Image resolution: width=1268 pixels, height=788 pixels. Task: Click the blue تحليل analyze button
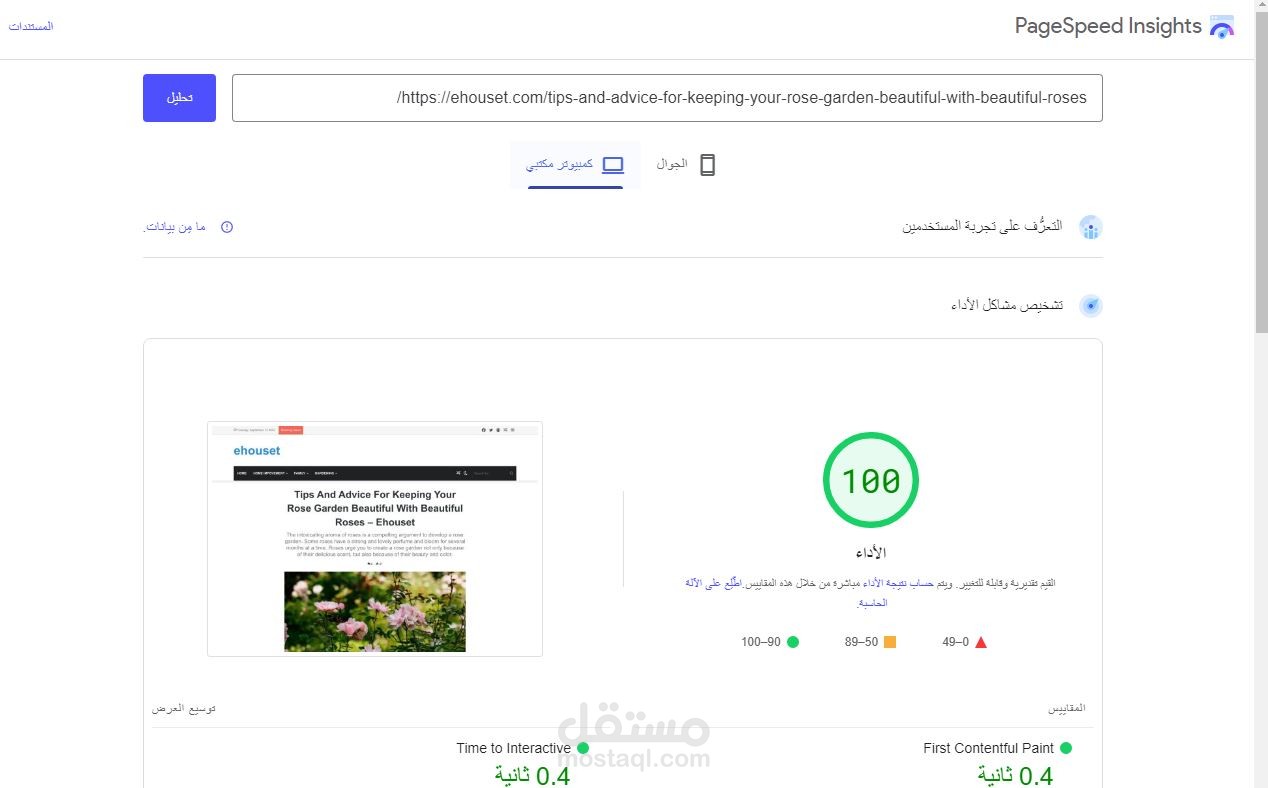[x=179, y=97]
